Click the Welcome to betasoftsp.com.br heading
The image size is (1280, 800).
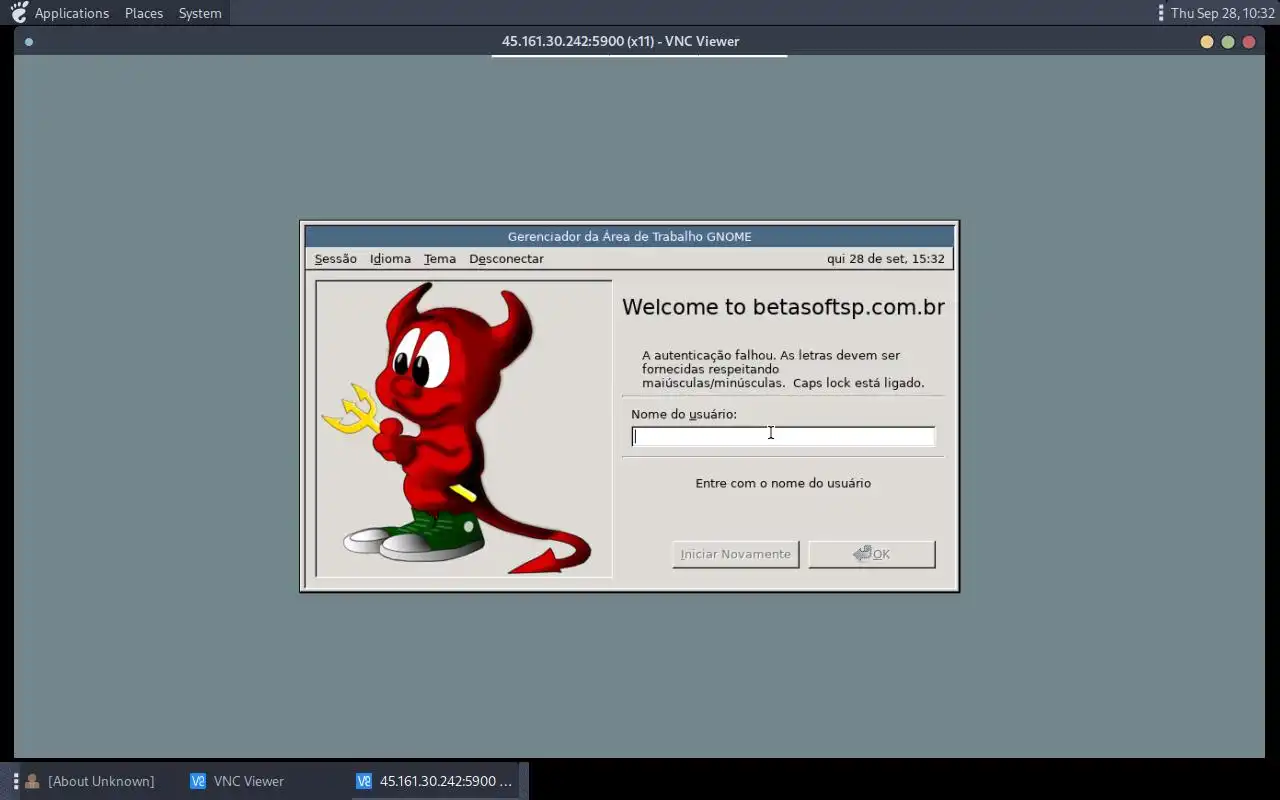[783, 307]
